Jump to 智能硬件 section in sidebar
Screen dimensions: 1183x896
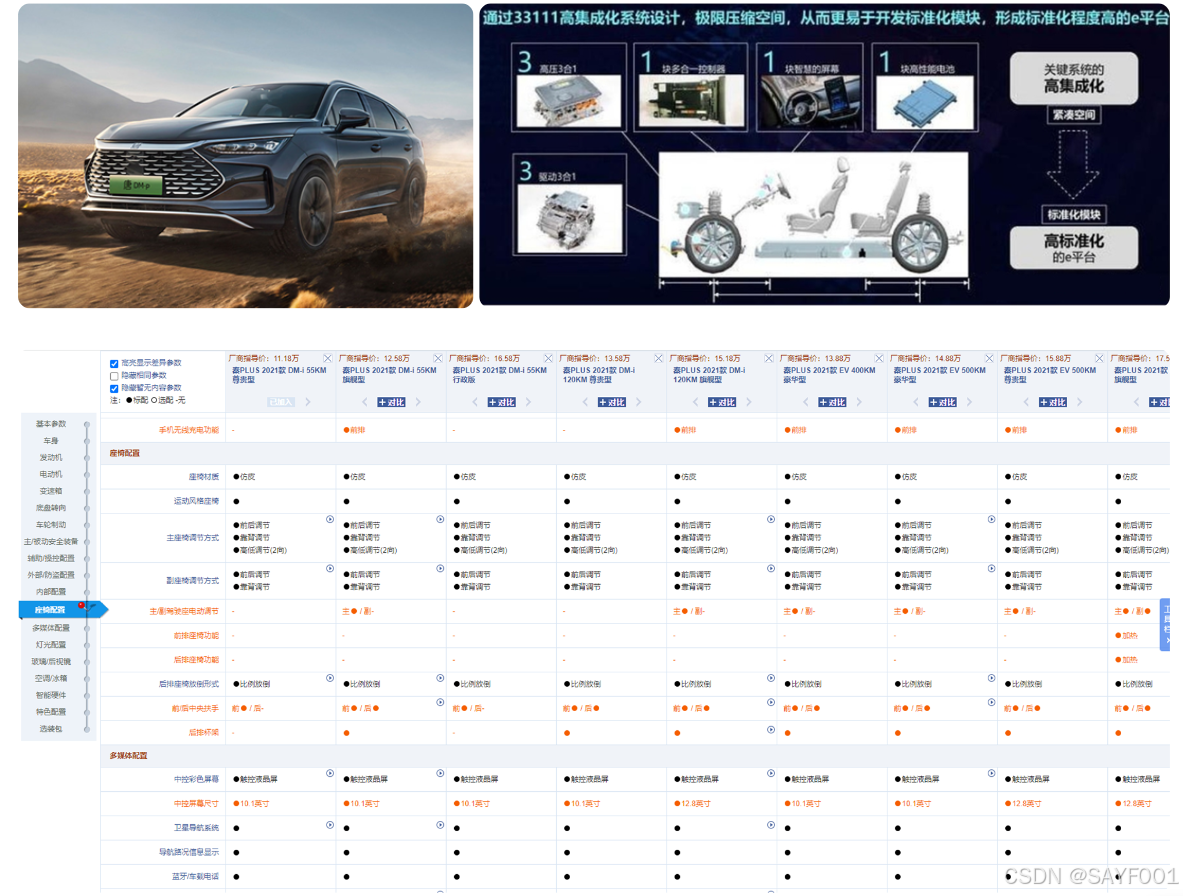[51, 695]
